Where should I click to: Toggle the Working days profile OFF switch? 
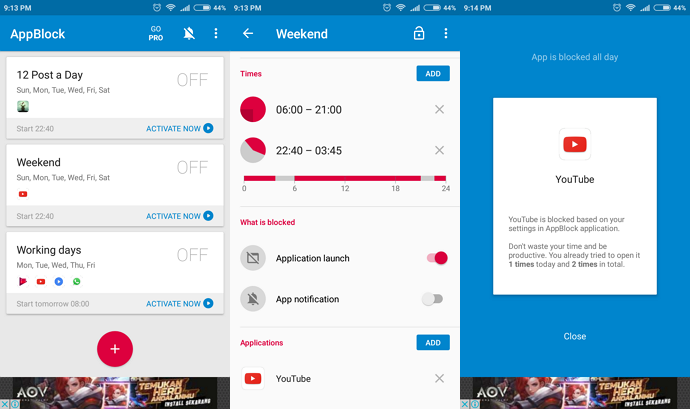pos(192,255)
